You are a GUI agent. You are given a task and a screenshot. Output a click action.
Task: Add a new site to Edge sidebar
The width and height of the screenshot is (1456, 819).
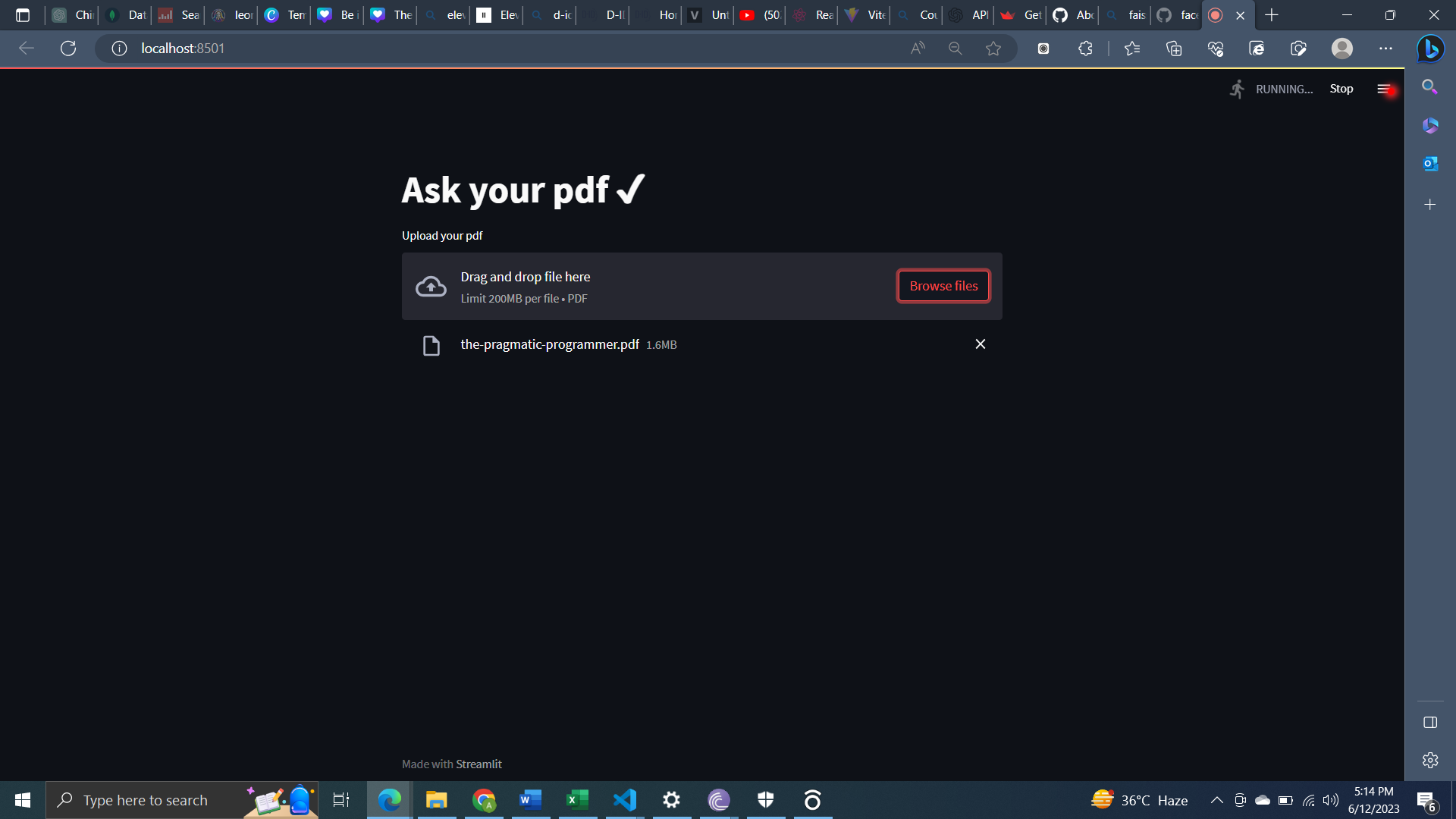1429,205
